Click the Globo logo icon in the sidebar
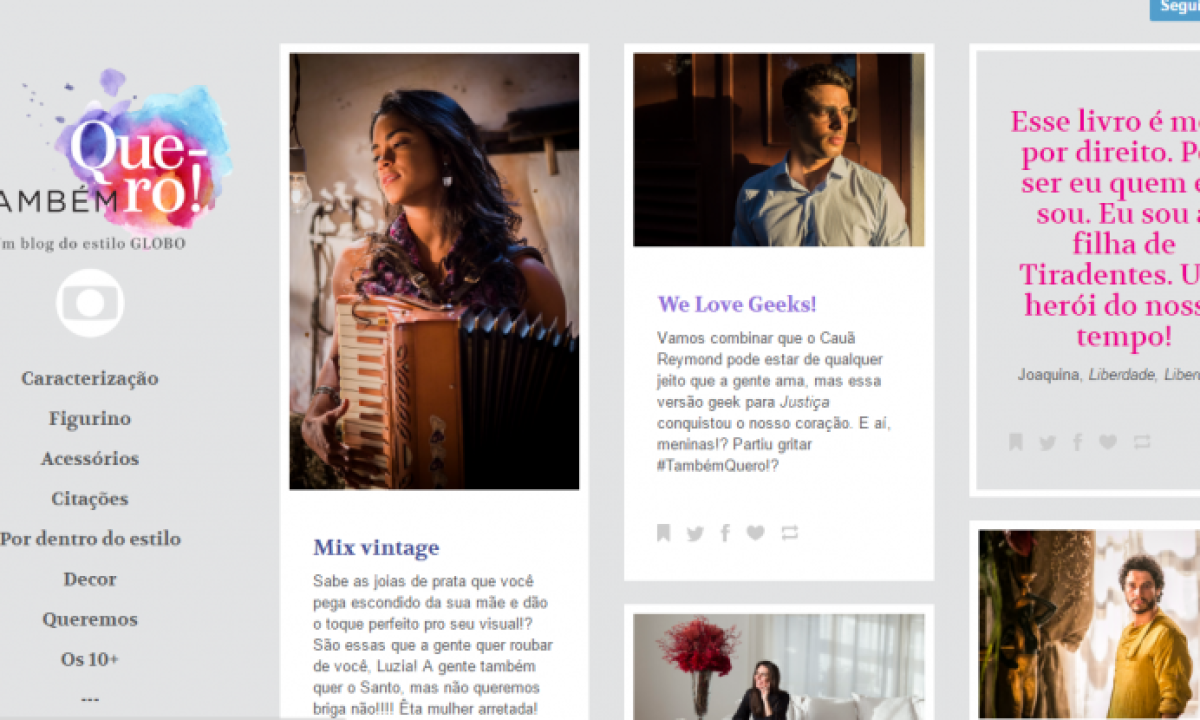Viewport: 1200px width, 720px height. [x=90, y=303]
